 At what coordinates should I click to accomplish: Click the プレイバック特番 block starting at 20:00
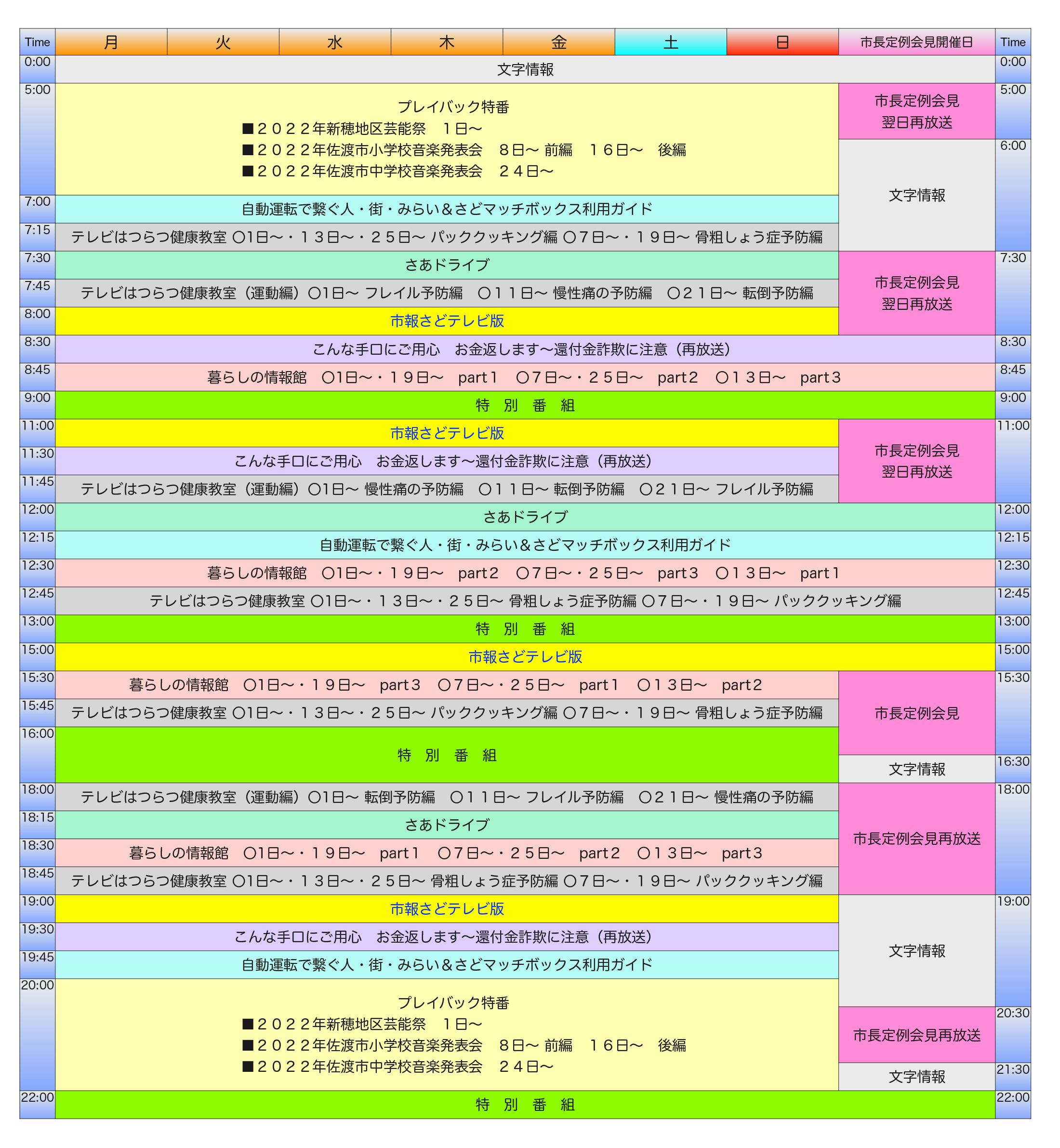[447, 1034]
